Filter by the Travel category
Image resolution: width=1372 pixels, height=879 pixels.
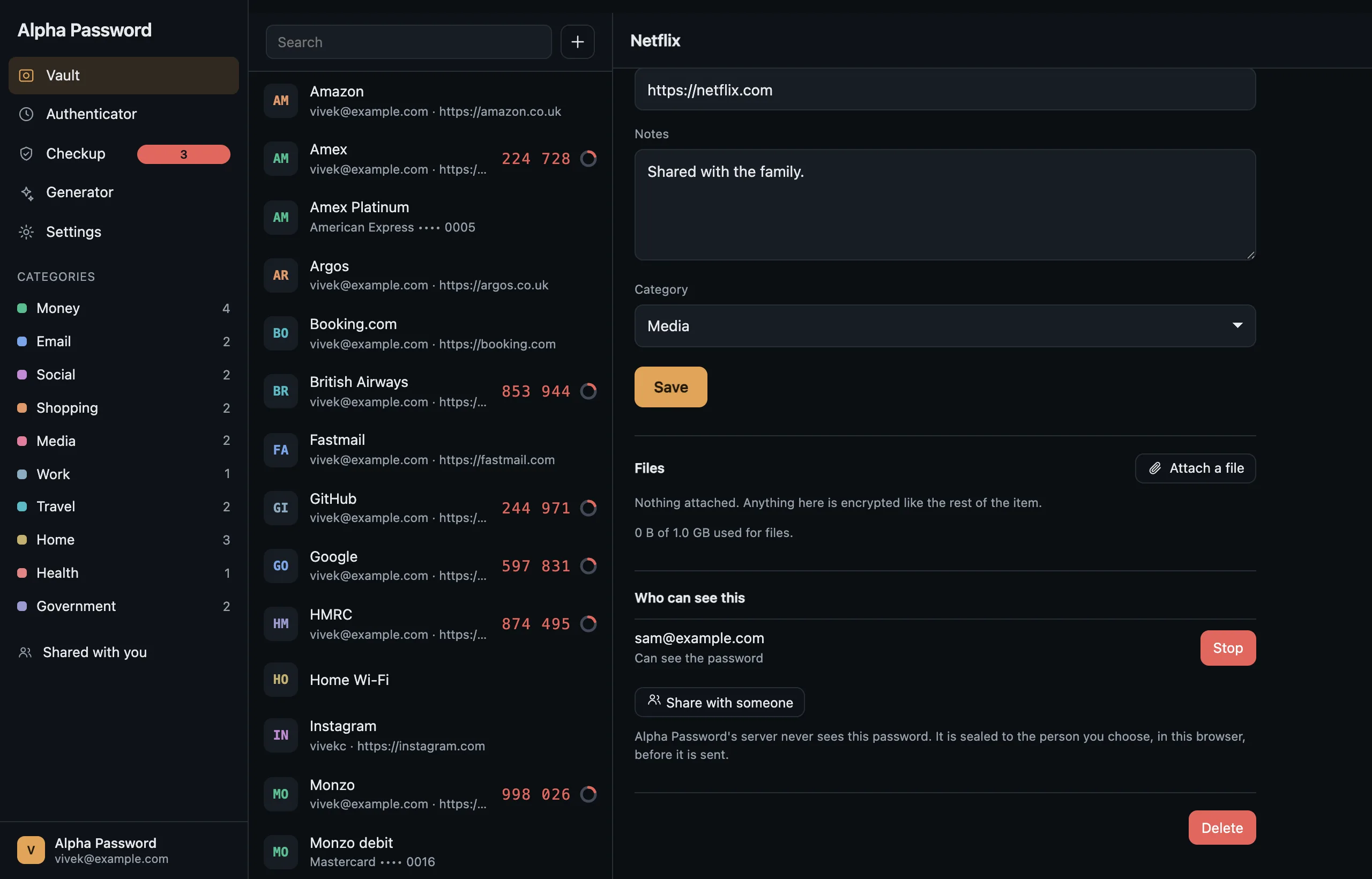124,507
